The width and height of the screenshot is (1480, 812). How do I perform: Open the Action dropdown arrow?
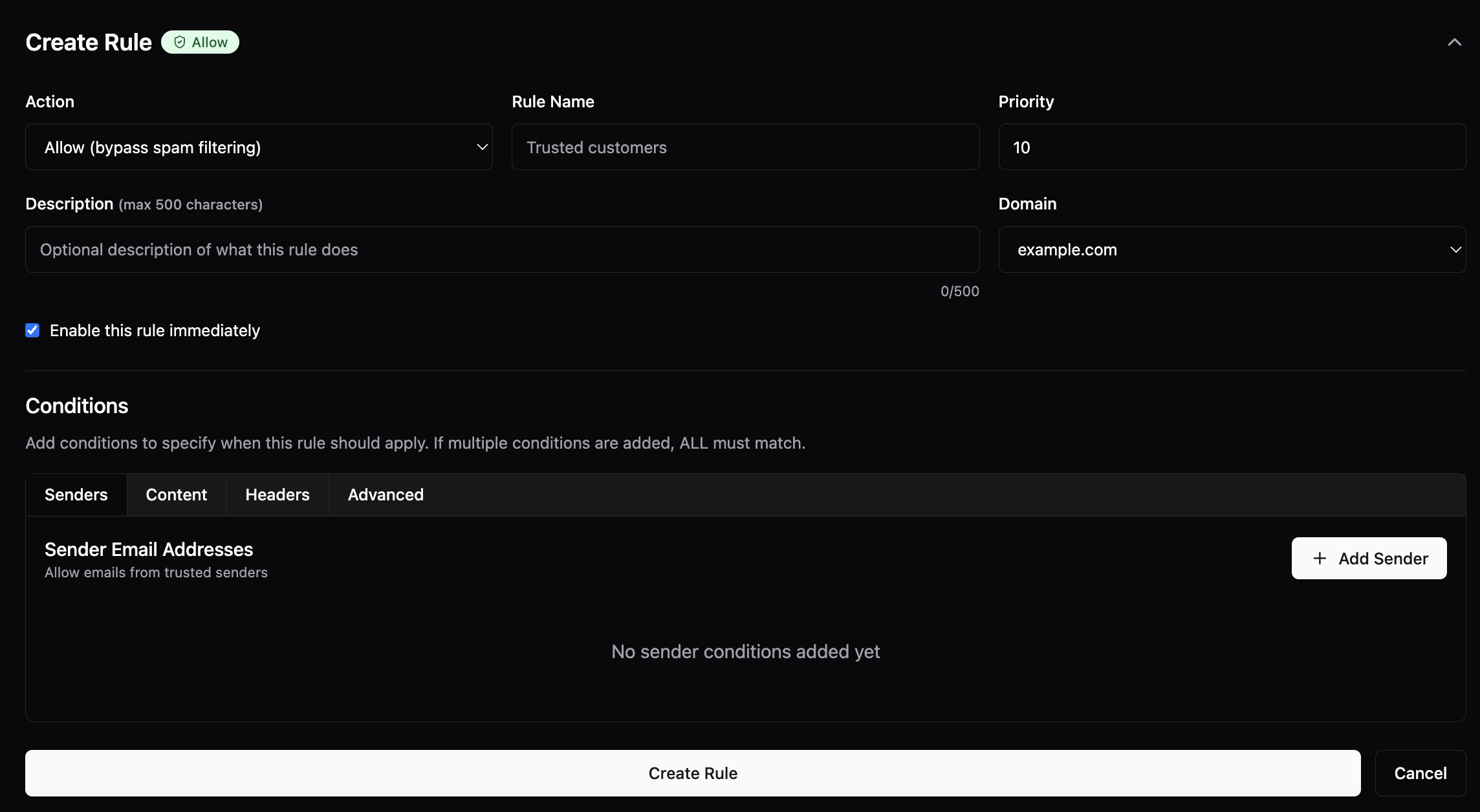(482, 147)
